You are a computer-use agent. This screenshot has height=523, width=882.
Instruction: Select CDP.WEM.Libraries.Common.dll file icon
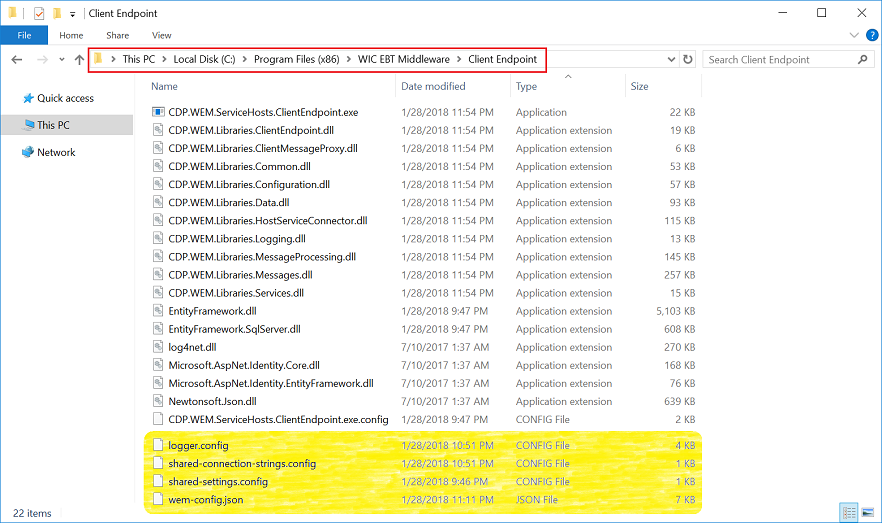(158, 166)
